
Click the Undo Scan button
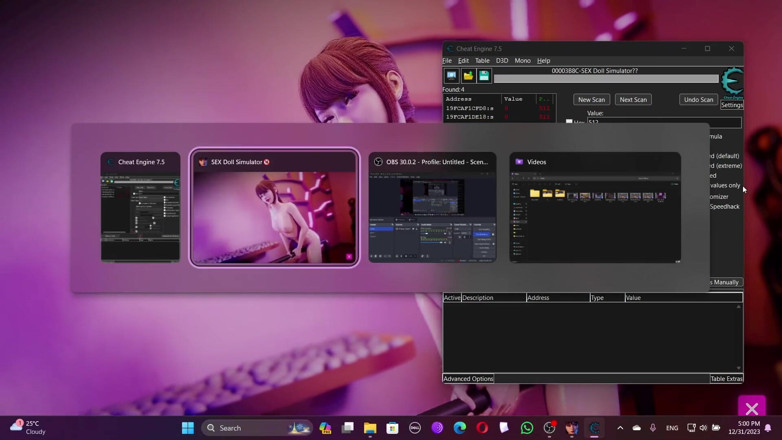pyautogui.click(x=698, y=100)
